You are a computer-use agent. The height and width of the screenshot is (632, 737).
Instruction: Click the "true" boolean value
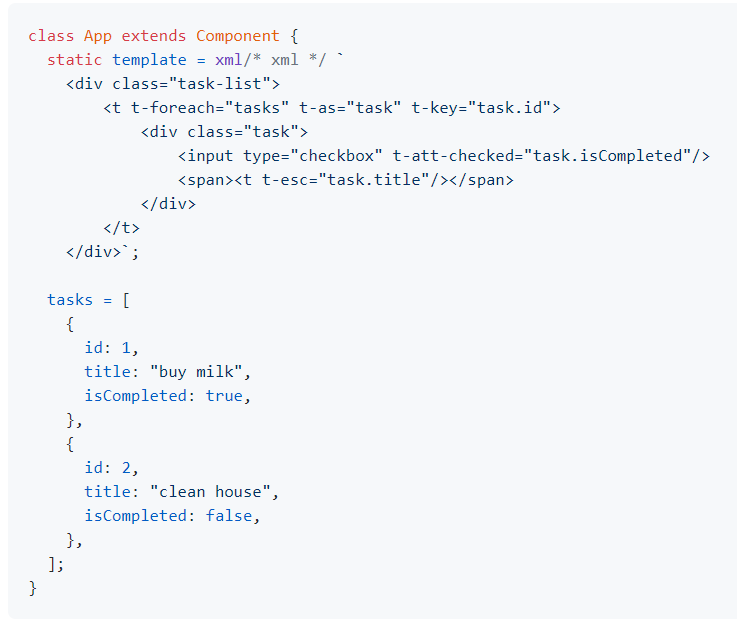[224, 396]
